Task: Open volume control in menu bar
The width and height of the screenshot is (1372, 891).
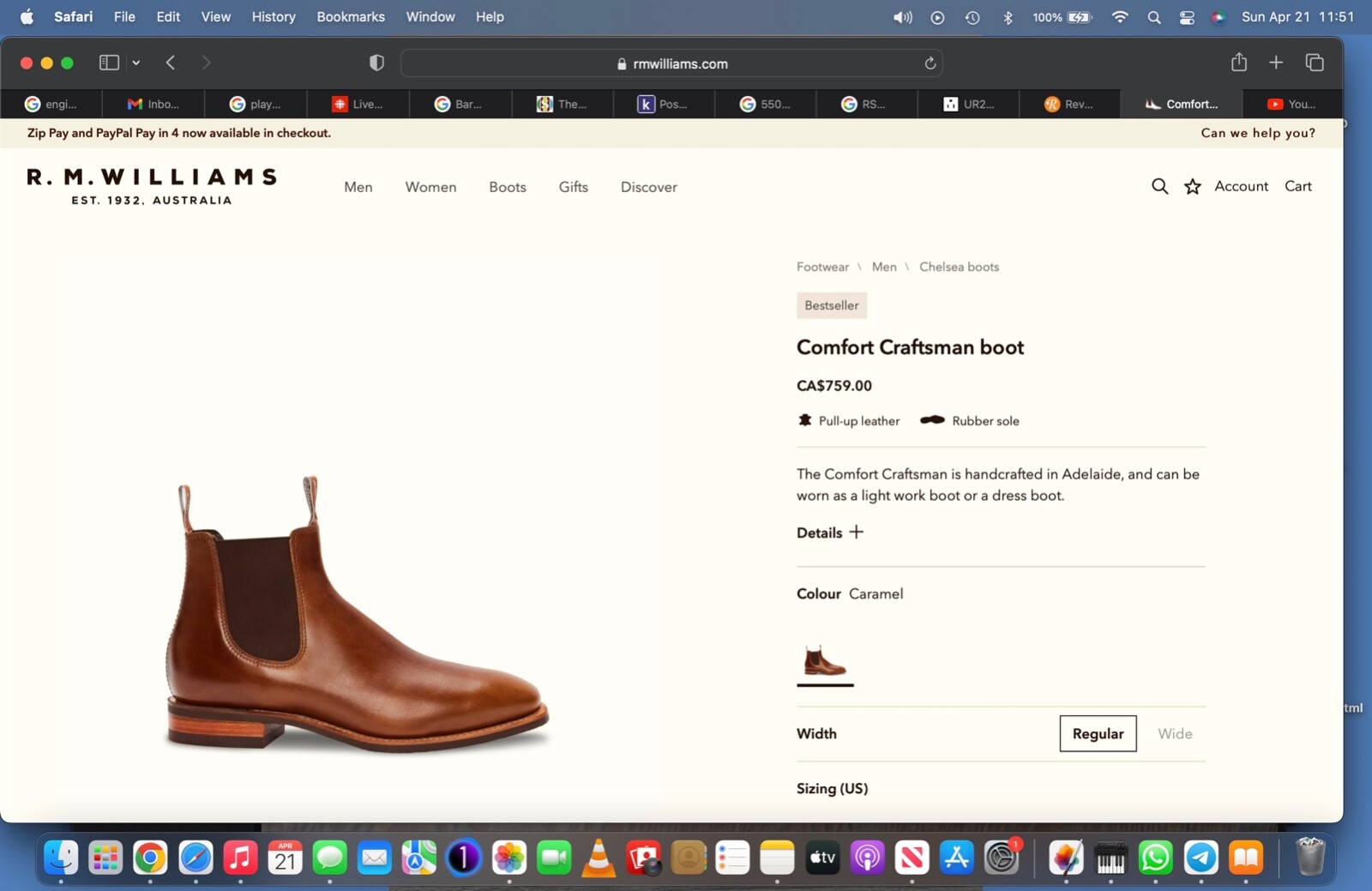Action: (902, 17)
